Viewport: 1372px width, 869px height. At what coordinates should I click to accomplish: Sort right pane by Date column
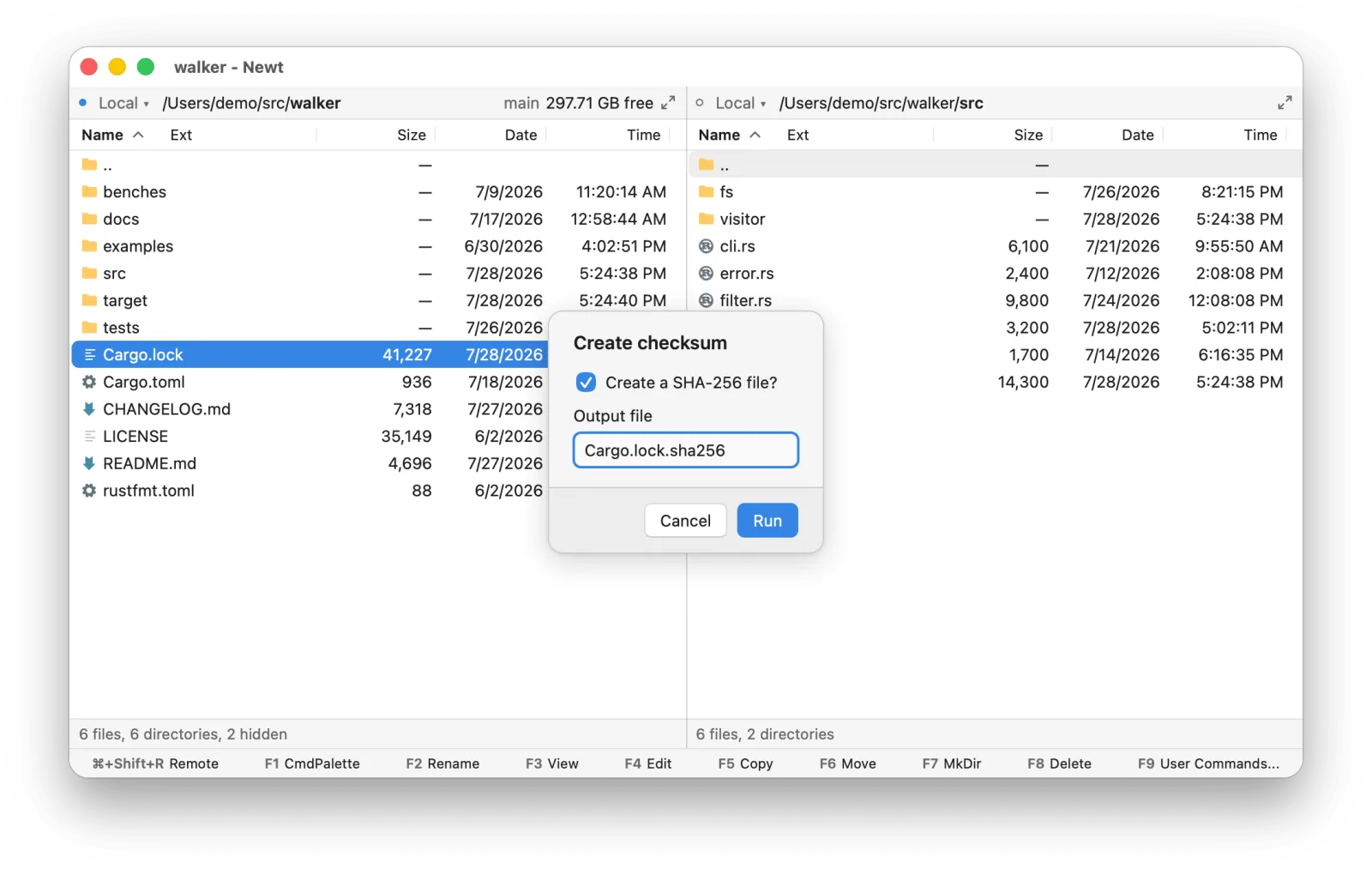point(1137,135)
